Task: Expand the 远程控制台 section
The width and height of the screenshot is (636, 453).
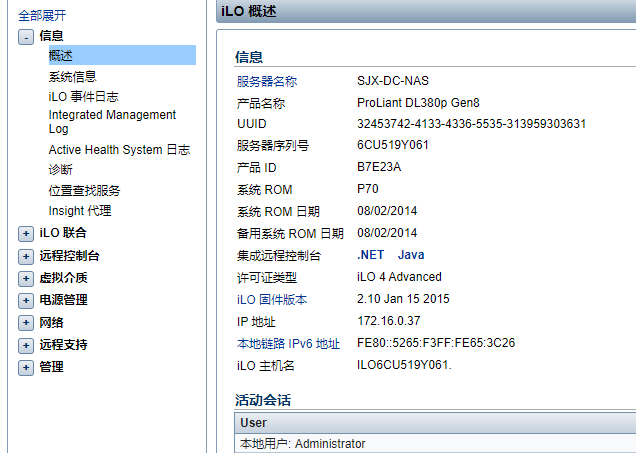Action: [25, 256]
